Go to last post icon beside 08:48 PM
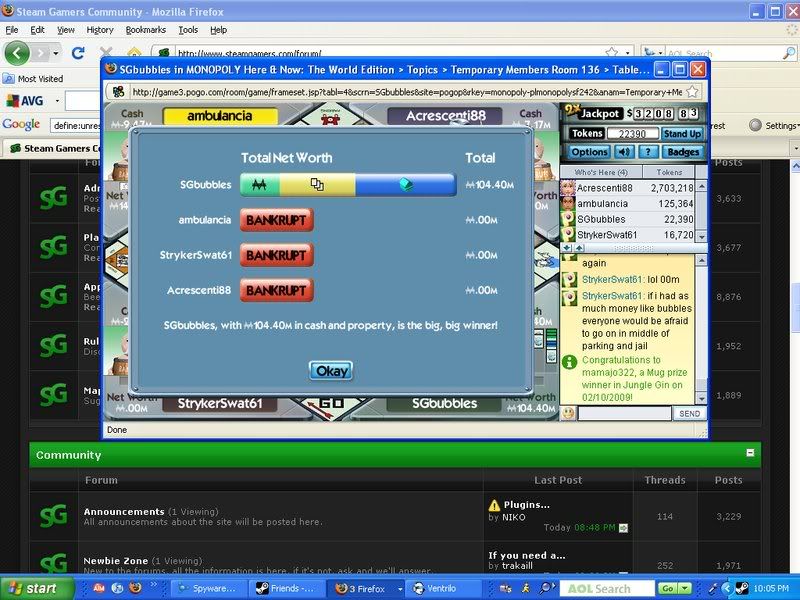The image size is (800, 600). [x=623, y=528]
